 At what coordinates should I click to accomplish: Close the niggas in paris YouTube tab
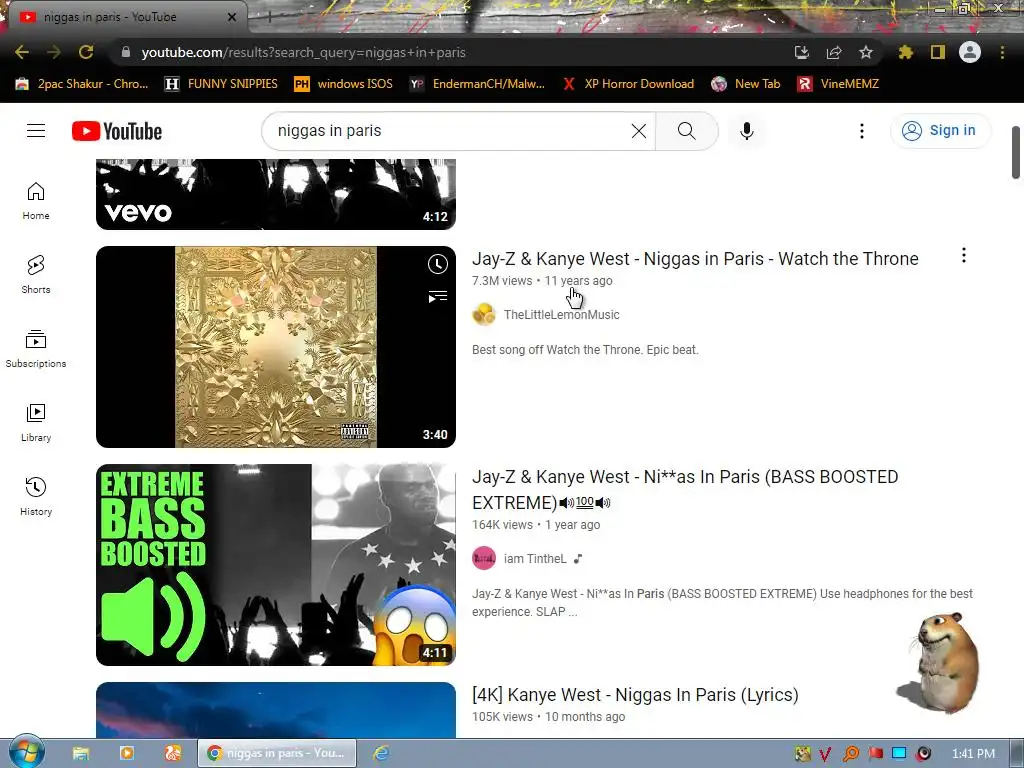click(232, 17)
